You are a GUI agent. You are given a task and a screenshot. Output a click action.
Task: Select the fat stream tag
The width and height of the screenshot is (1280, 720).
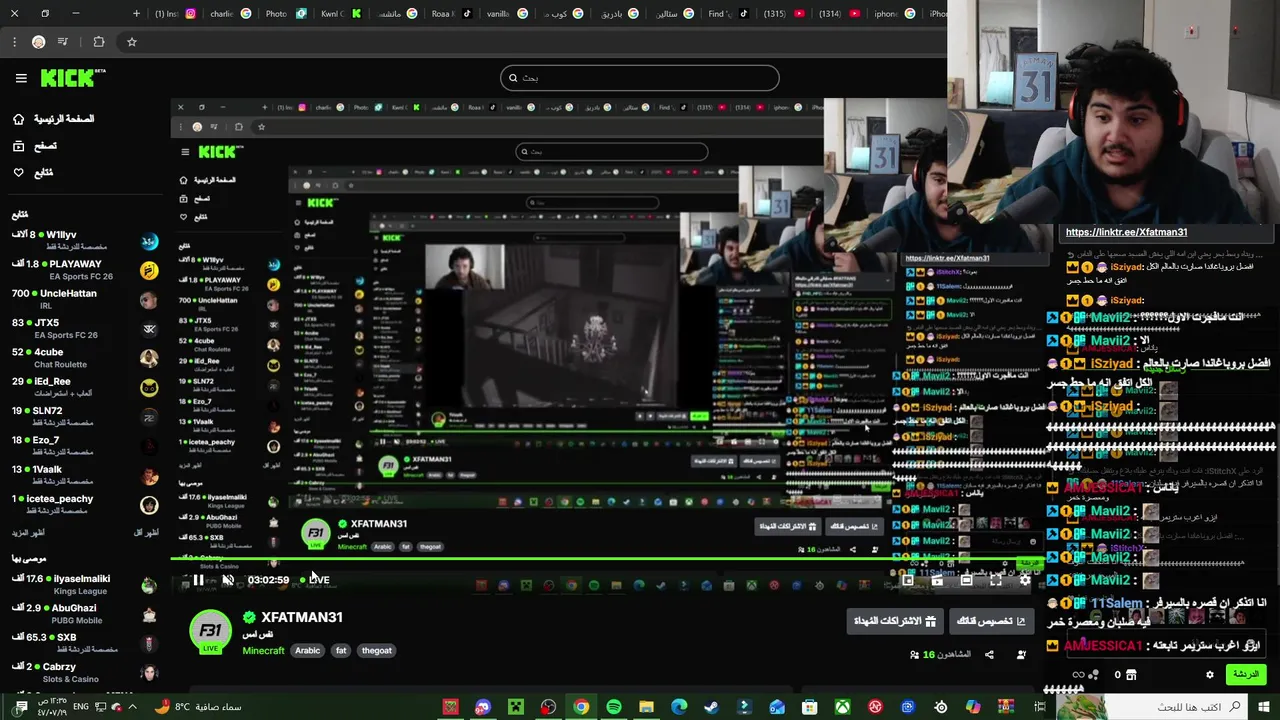point(341,650)
